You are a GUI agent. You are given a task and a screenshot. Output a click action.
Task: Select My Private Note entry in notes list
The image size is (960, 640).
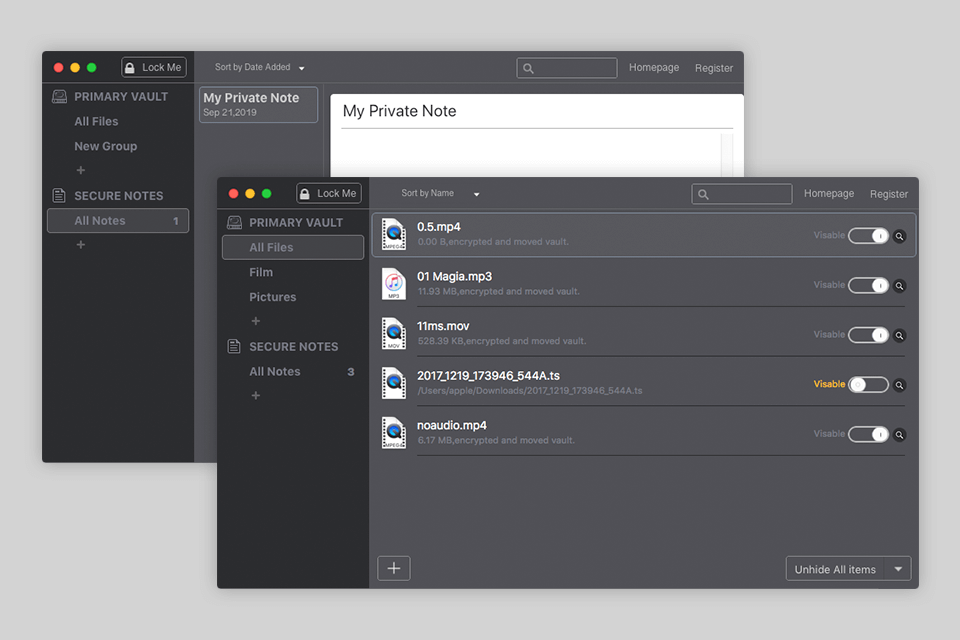(258, 105)
